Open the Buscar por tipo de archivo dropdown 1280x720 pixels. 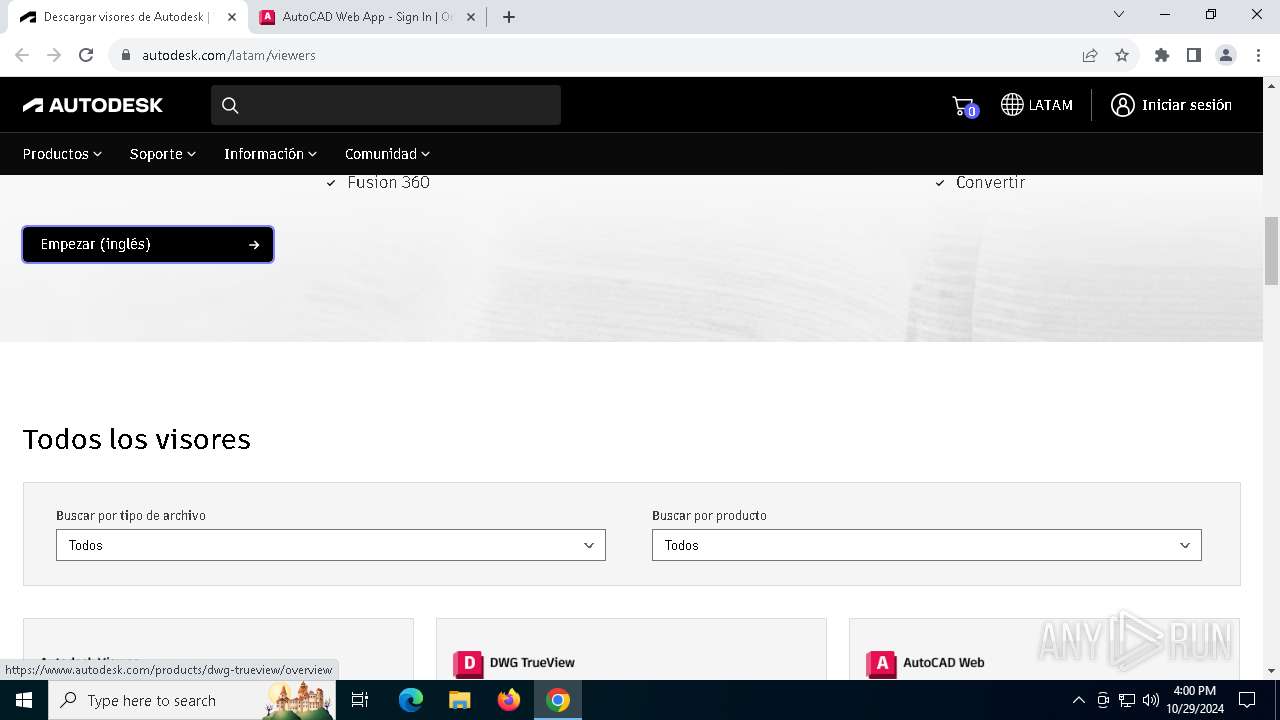pyautogui.click(x=331, y=545)
